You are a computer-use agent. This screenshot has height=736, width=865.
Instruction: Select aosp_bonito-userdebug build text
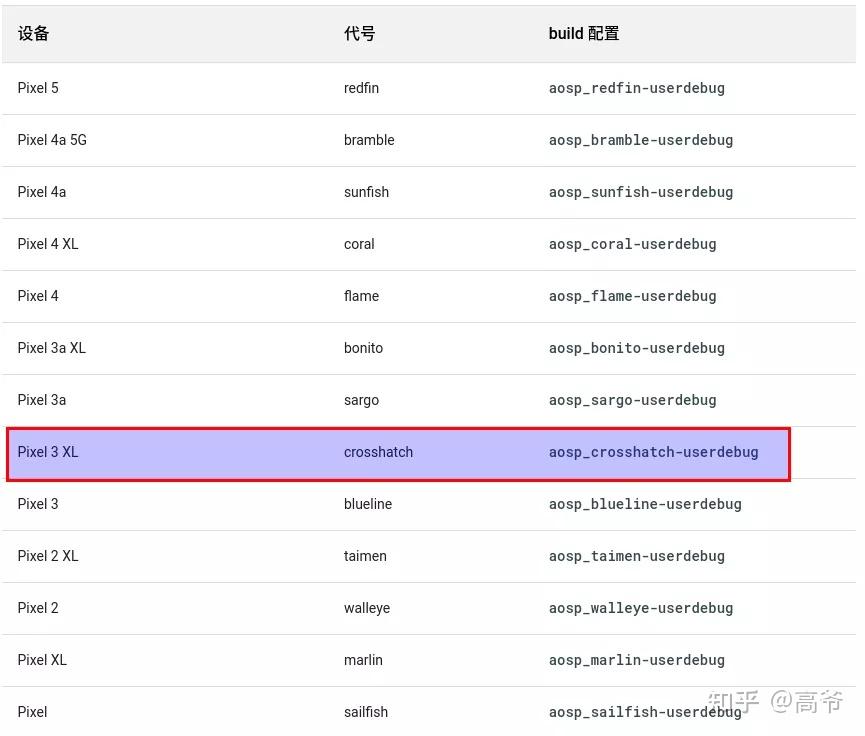tap(637, 348)
